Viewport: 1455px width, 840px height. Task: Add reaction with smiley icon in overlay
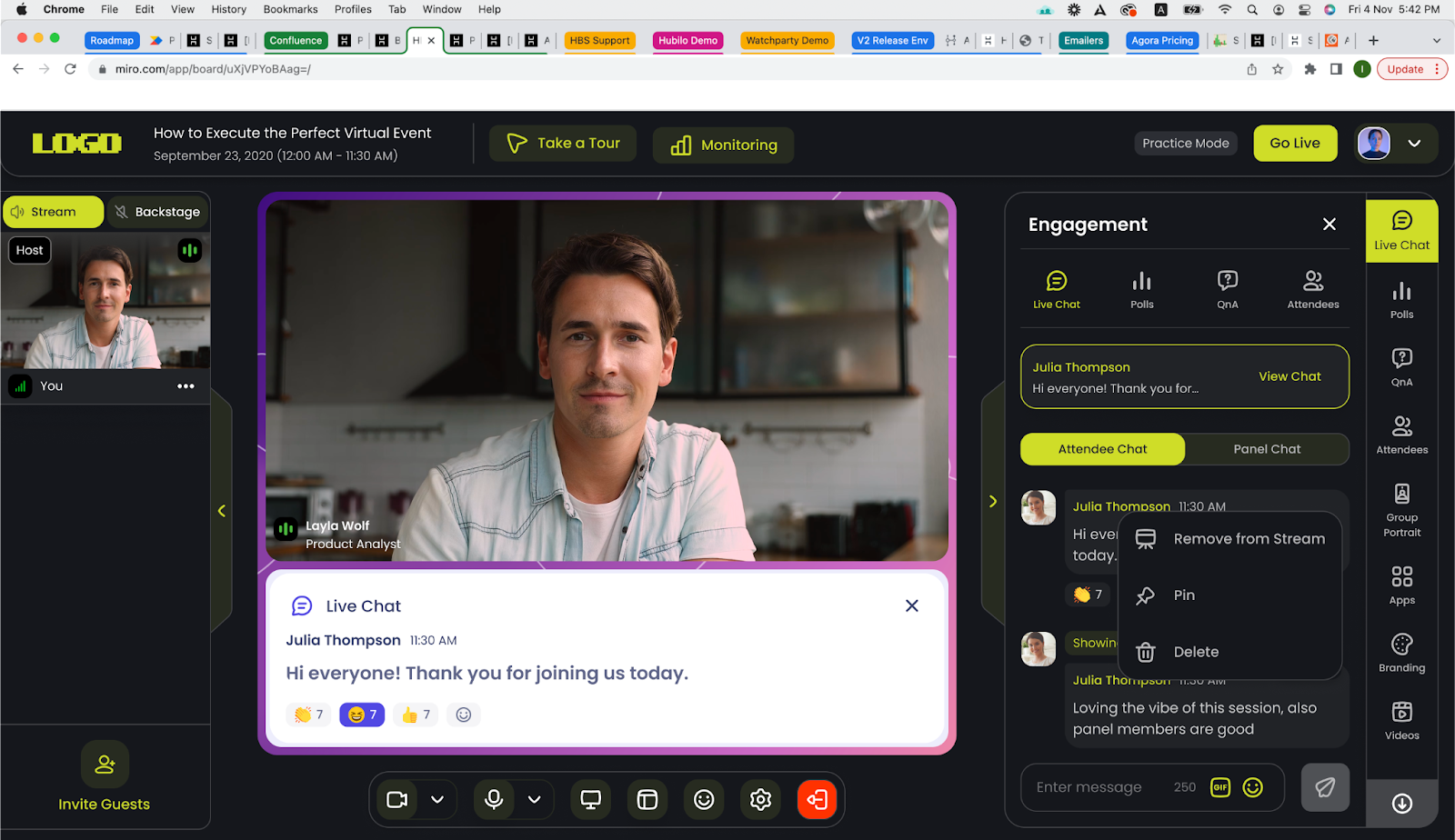[463, 715]
